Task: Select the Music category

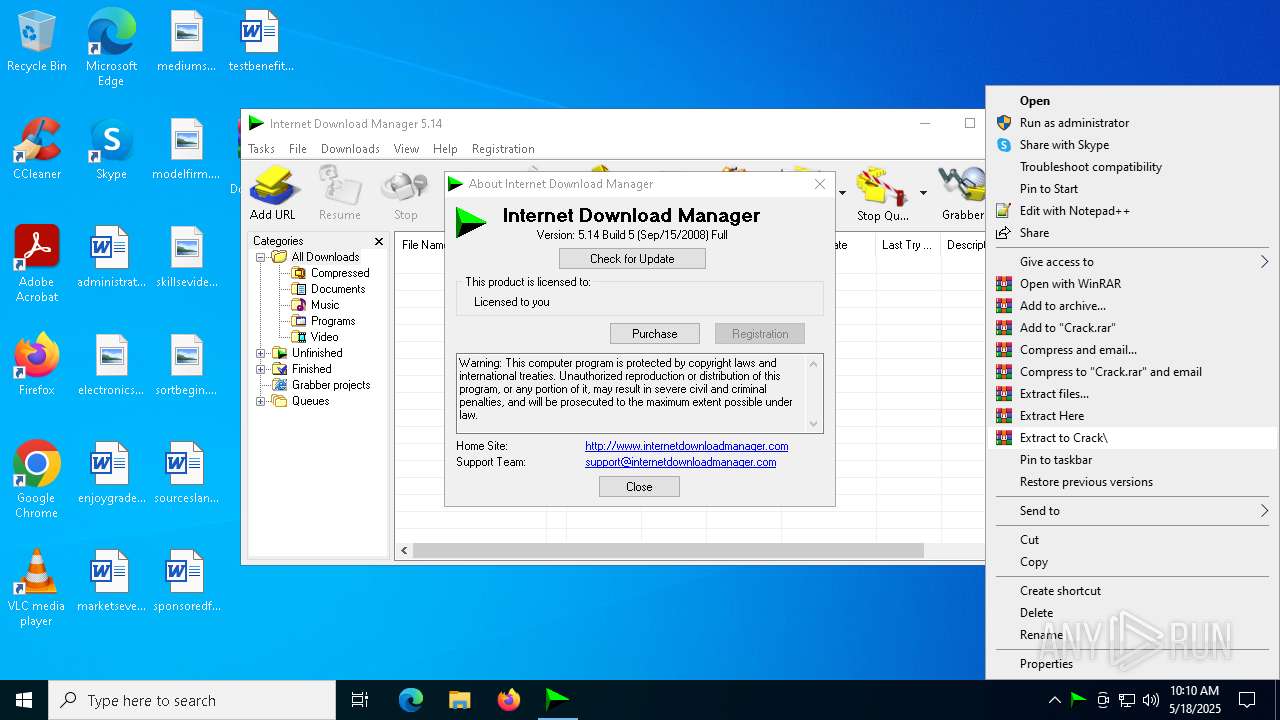Action: coord(325,305)
